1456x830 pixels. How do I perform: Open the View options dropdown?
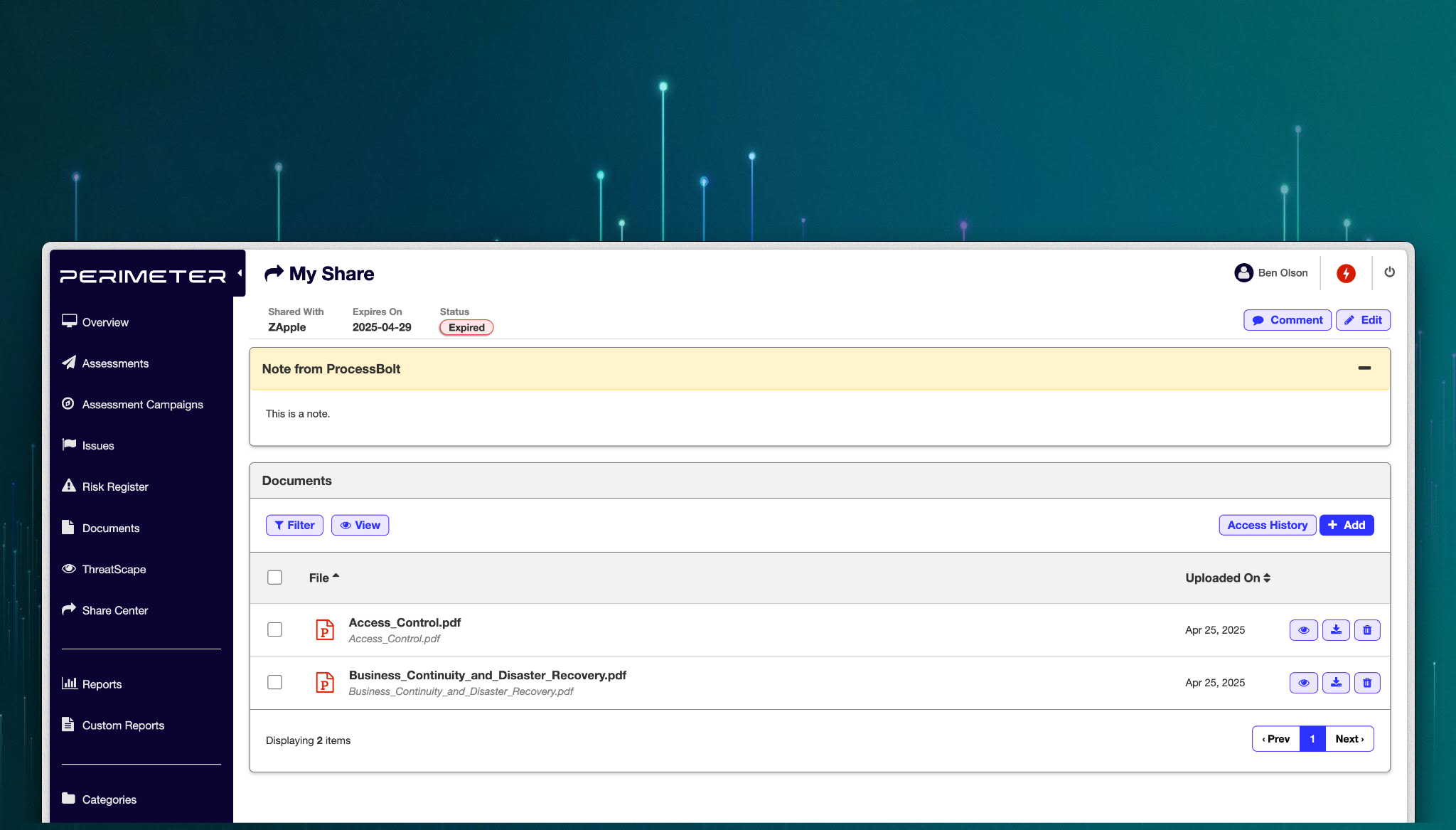click(x=360, y=525)
